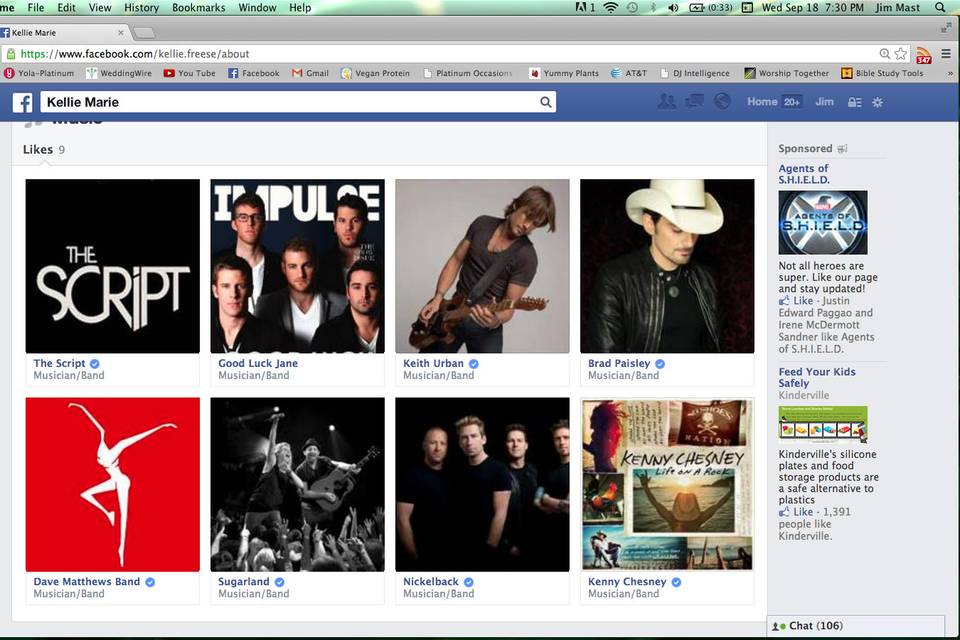Open the Edit menu
The image size is (960, 640).
coord(66,7)
